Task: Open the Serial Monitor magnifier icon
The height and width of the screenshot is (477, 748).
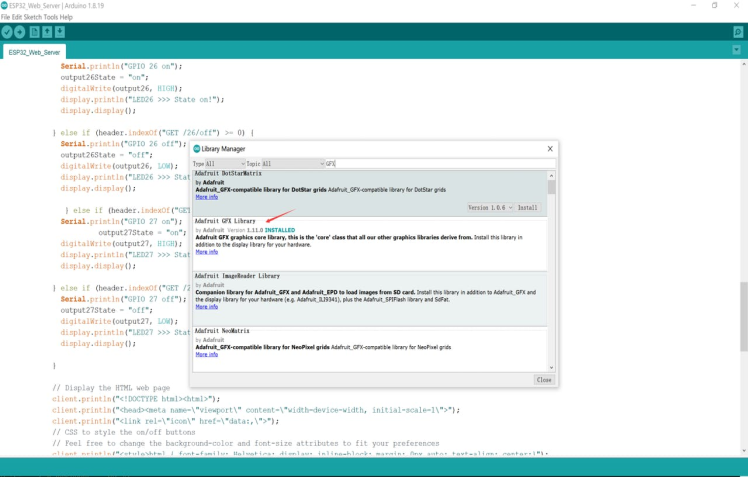Action: click(738, 32)
